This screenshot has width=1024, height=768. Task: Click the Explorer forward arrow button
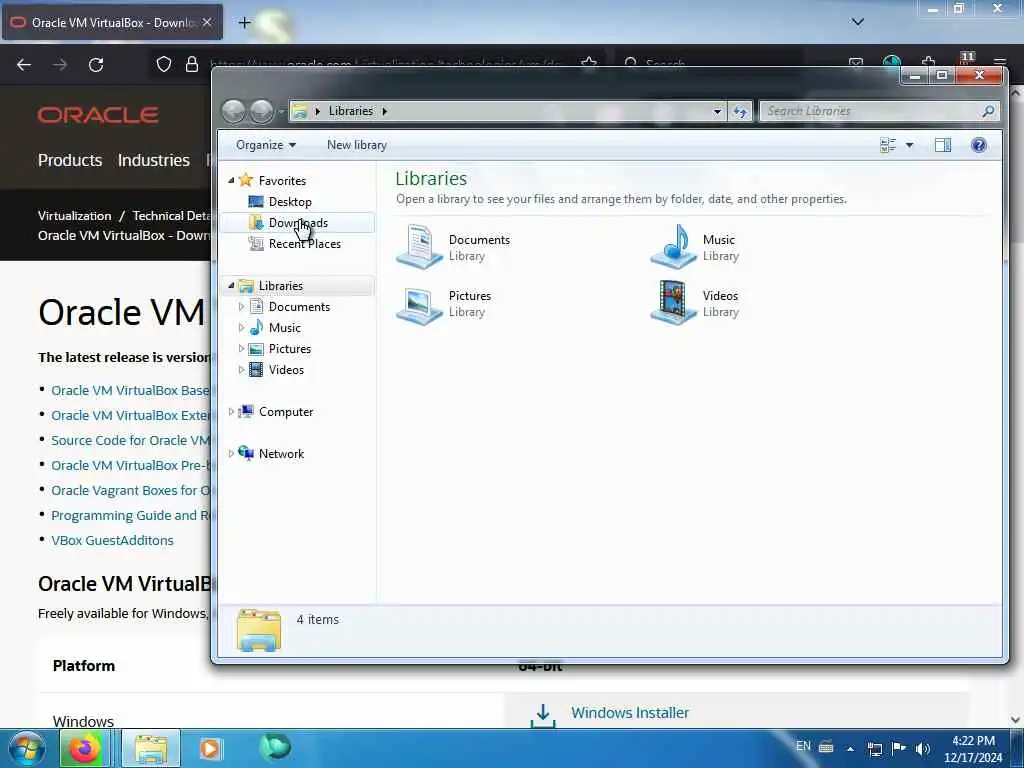(x=262, y=112)
